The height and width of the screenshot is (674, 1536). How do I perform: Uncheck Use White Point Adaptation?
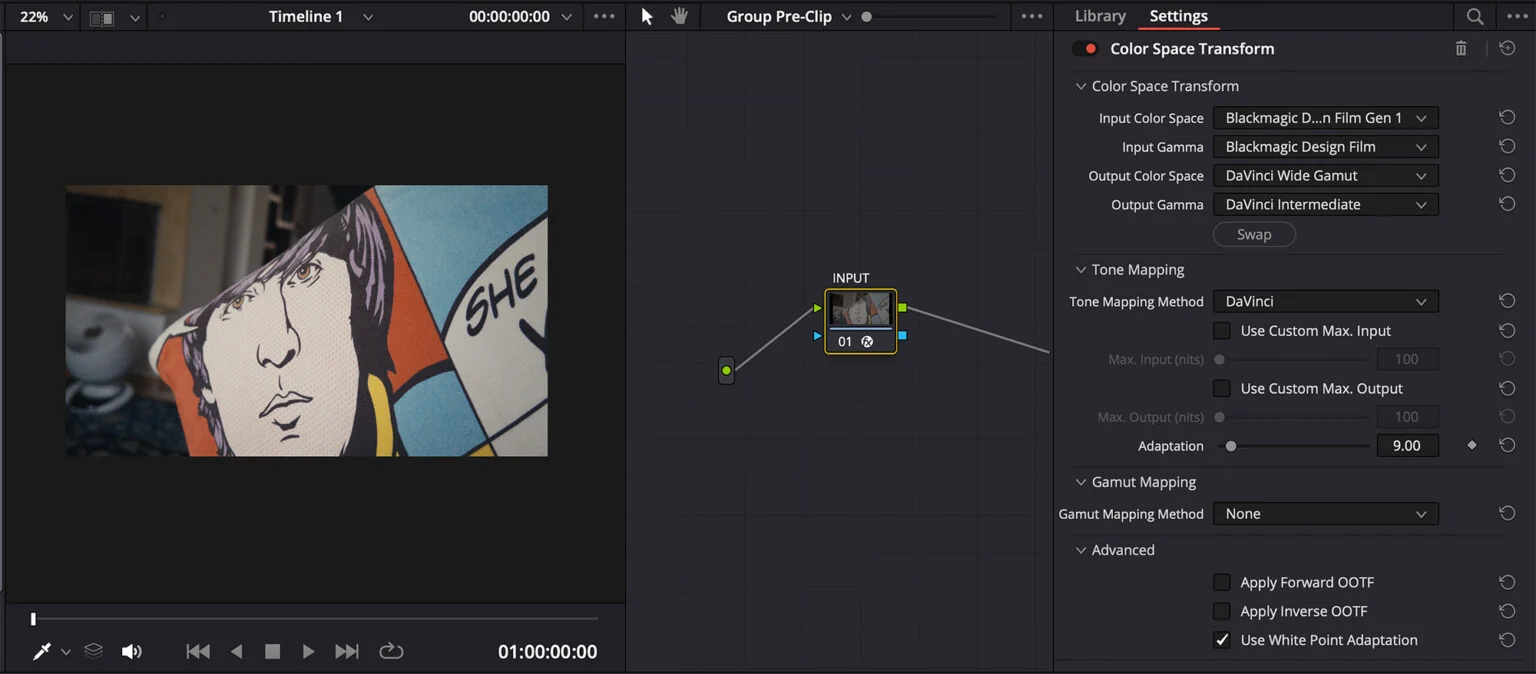point(1222,640)
